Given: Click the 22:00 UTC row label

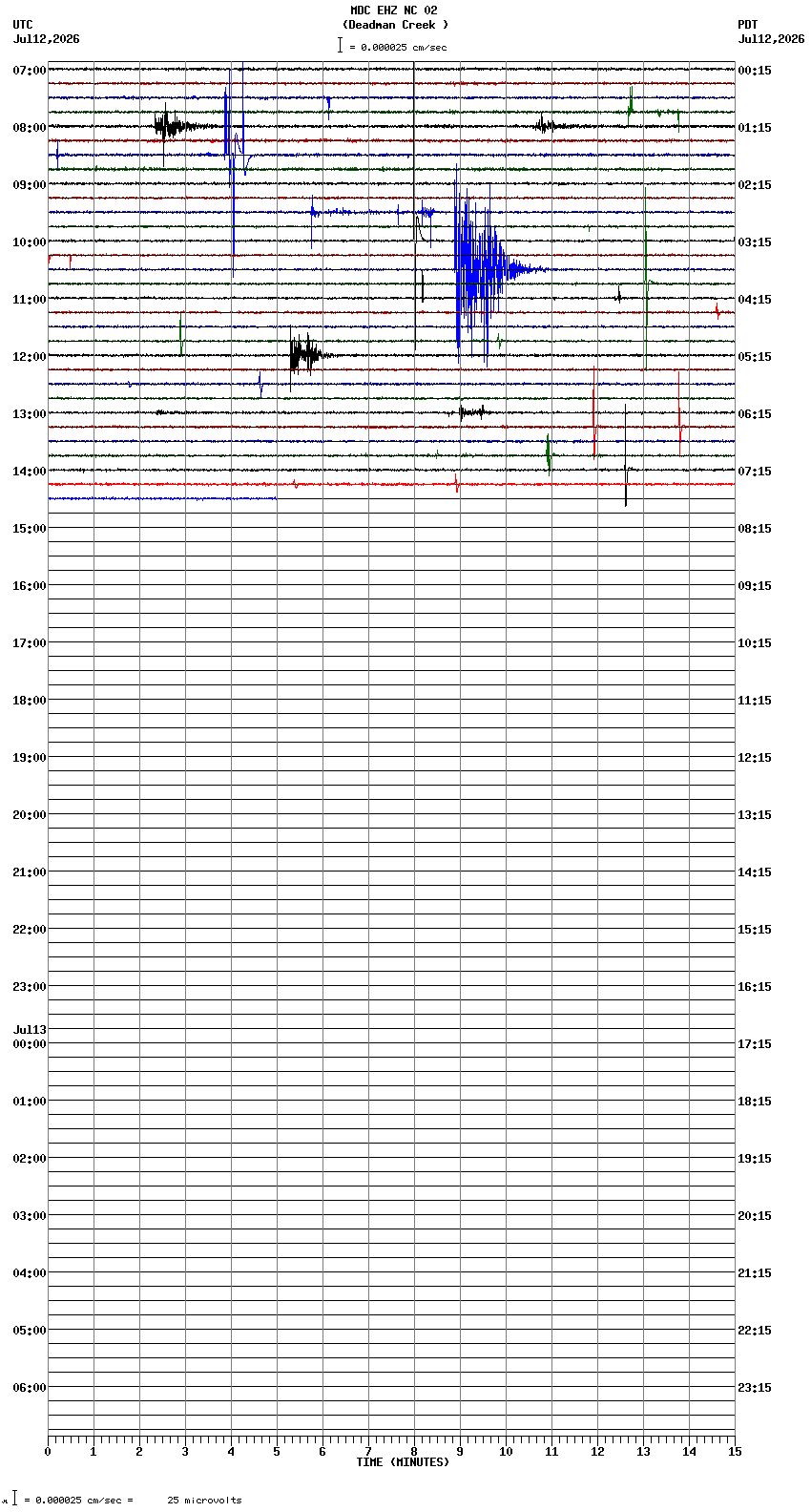Looking at the screenshot, I should (x=30, y=930).
